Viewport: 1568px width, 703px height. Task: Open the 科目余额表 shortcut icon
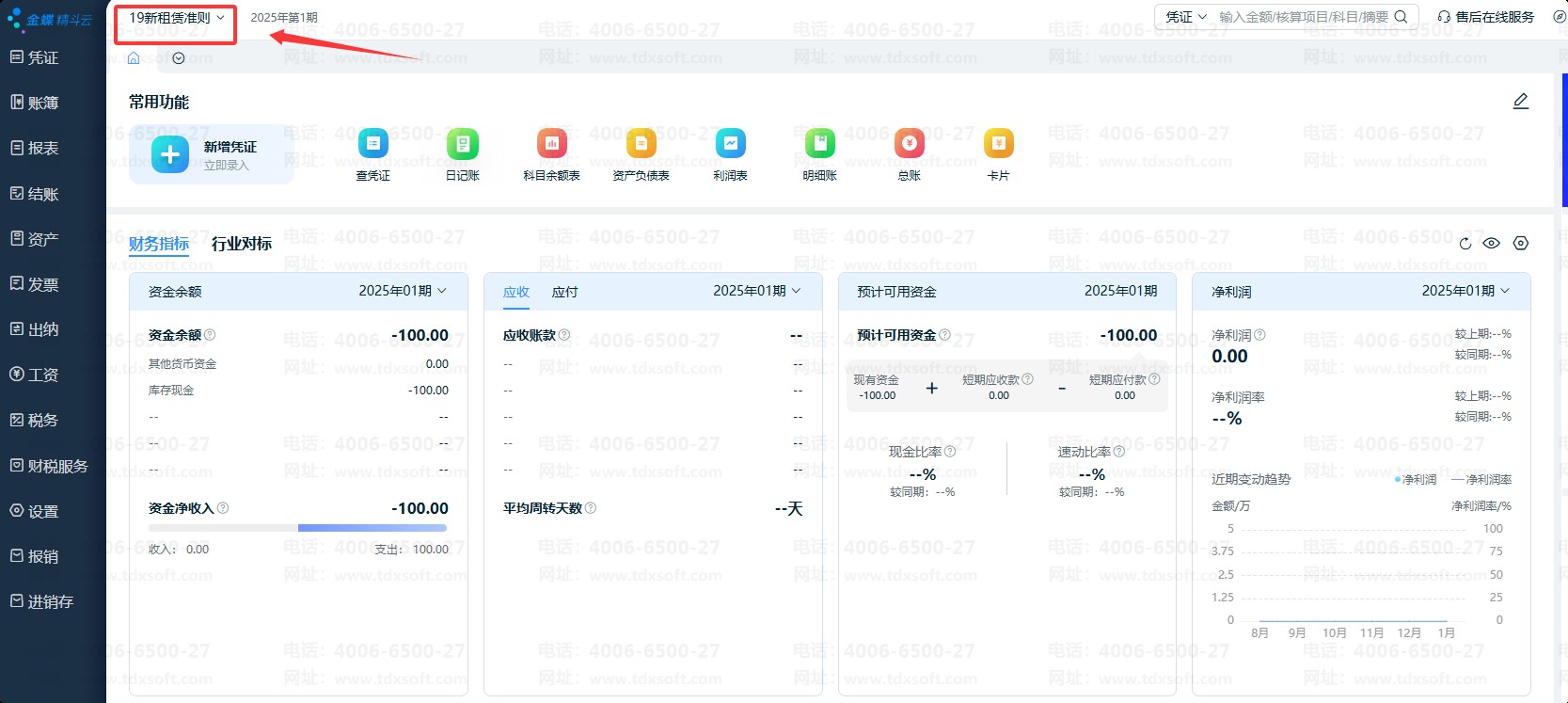(x=552, y=144)
